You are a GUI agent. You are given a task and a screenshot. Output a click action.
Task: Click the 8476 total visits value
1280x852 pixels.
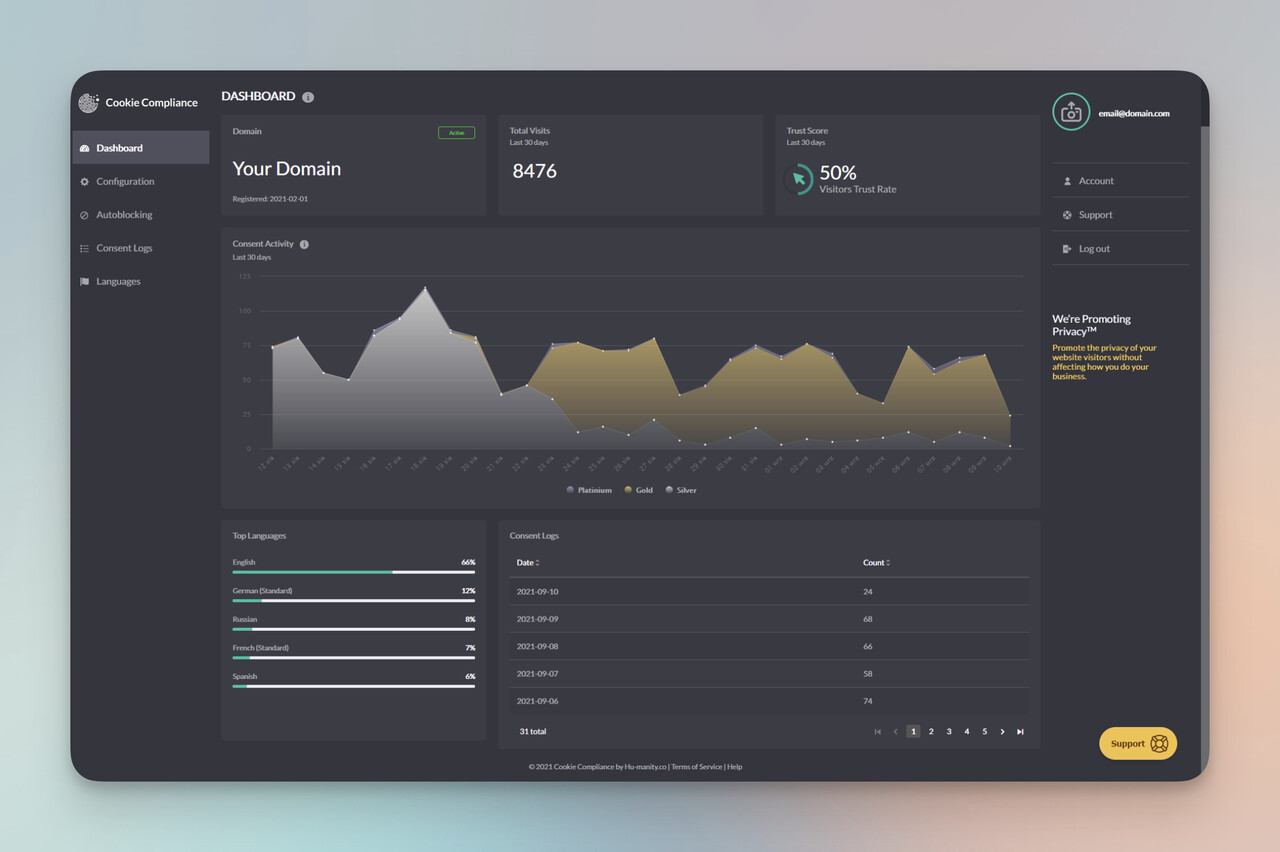pos(535,171)
